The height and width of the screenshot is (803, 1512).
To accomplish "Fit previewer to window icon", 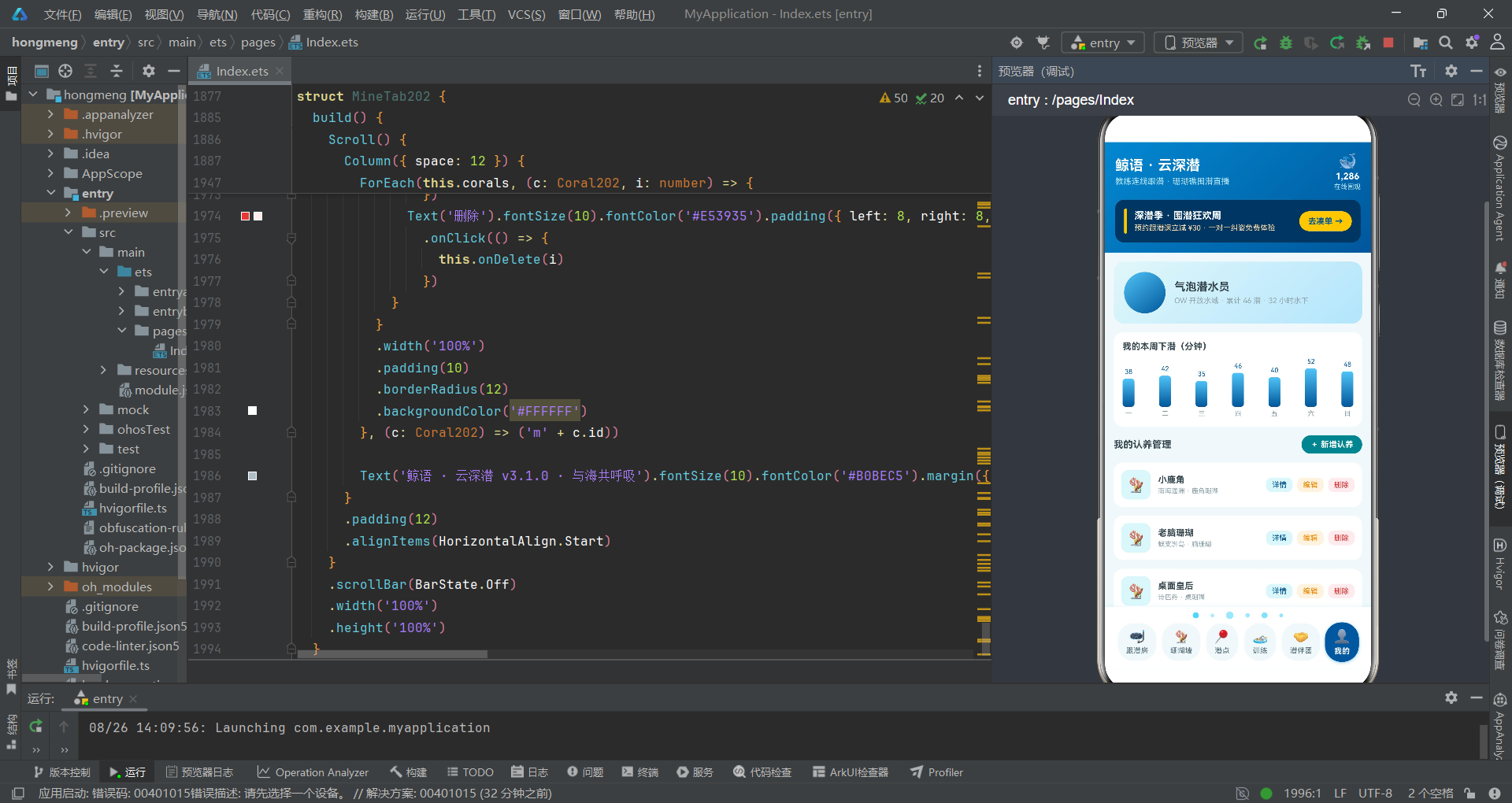I will tap(1458, 100).
